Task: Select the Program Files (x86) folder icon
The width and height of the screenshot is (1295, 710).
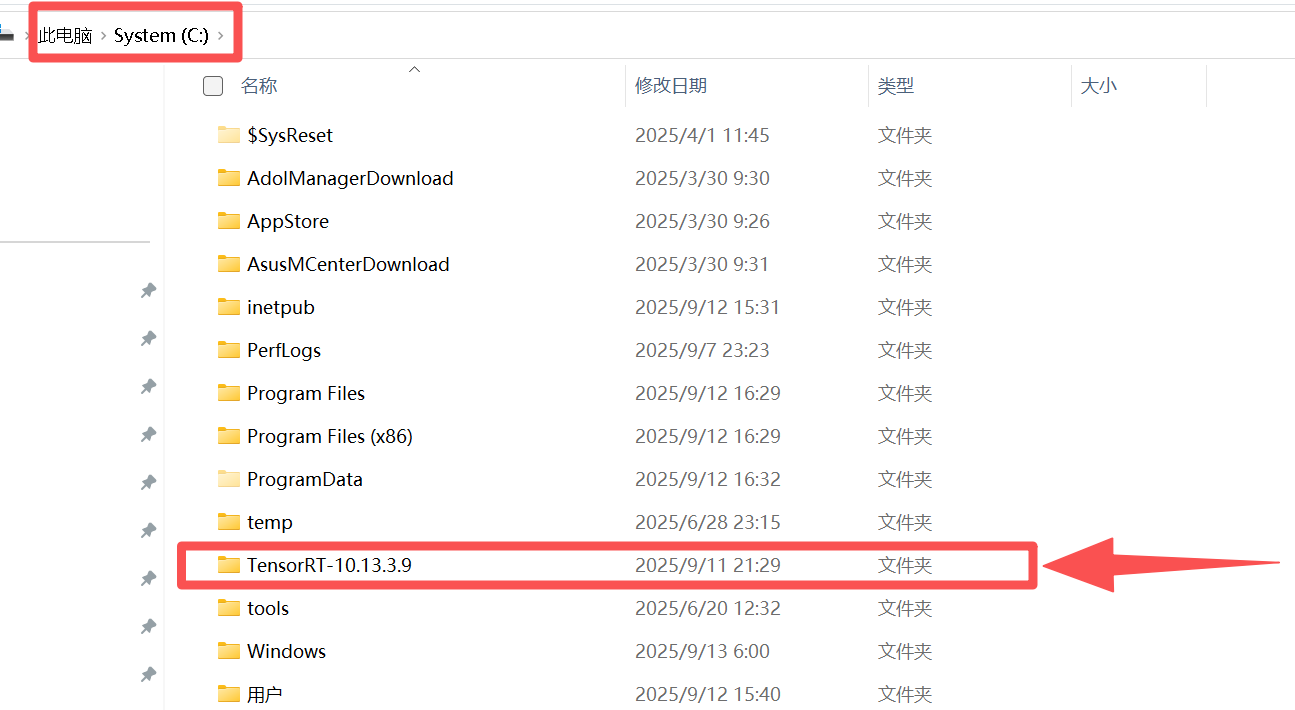Action: [x=229, y=436]
